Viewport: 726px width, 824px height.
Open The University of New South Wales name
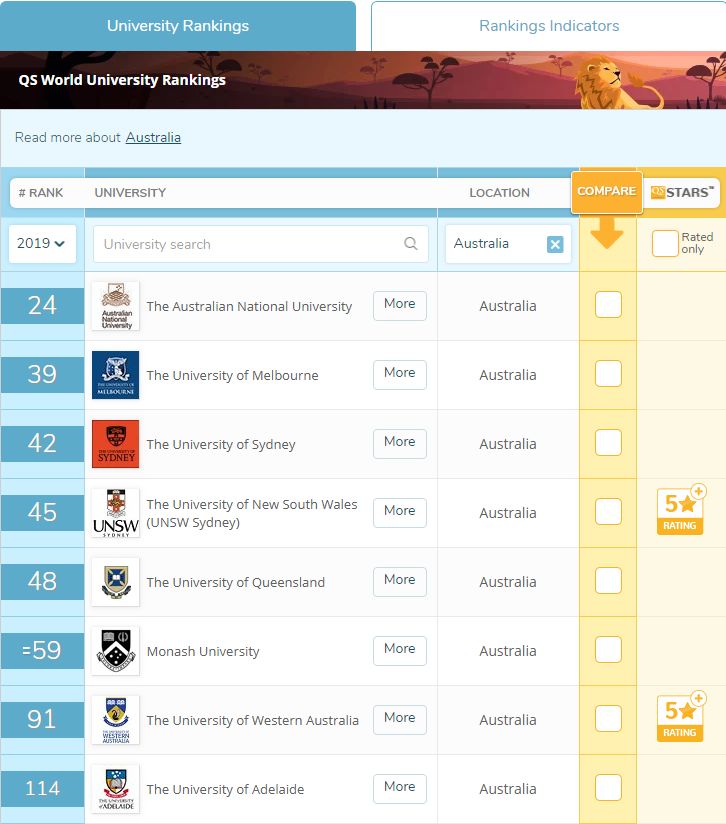[x=252, y=513]
